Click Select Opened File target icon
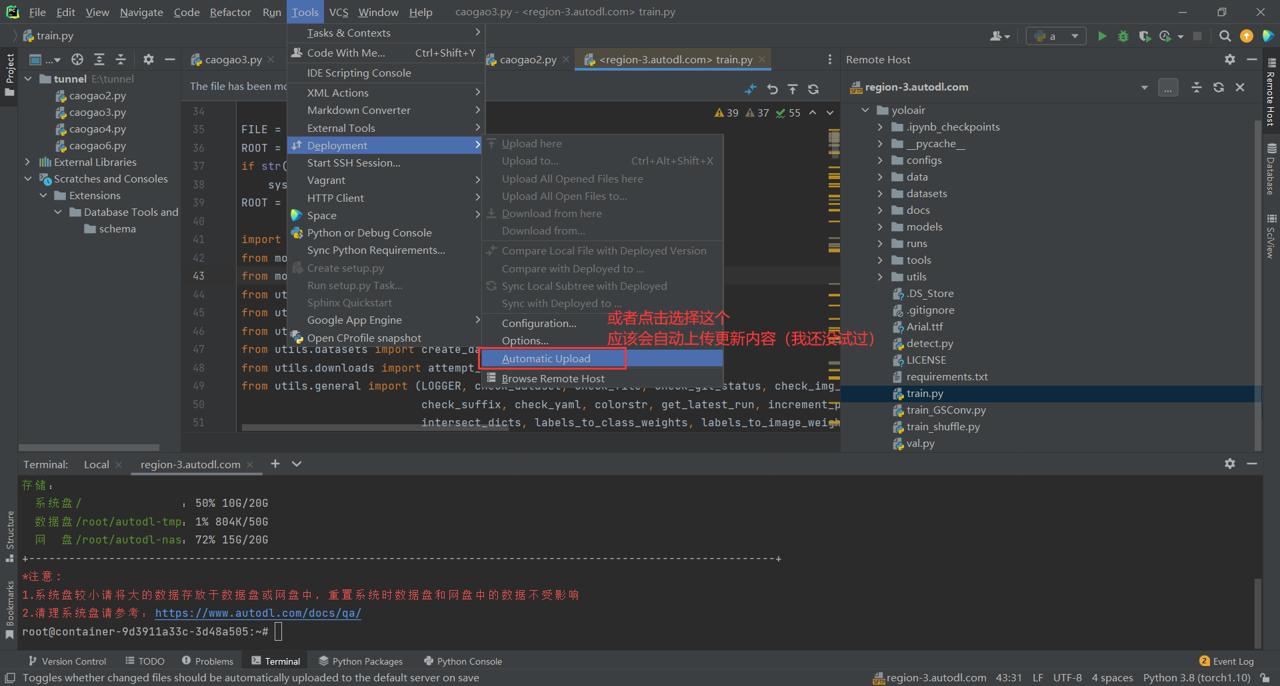Viewport: 1280px width, 686px height. pyautogui.click(x=77, y=60)
